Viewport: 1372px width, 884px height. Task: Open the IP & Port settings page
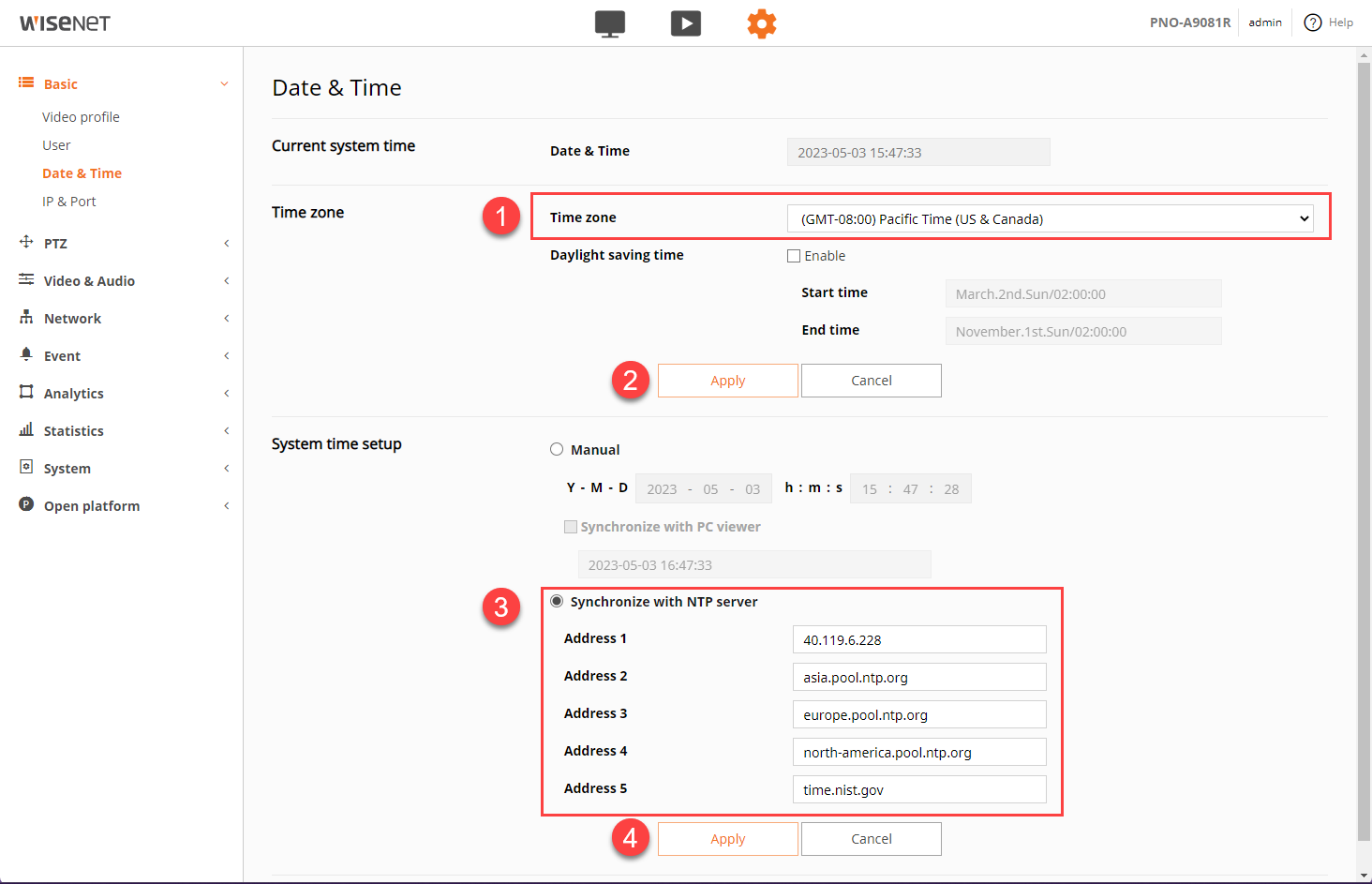[x=68, y=201]
